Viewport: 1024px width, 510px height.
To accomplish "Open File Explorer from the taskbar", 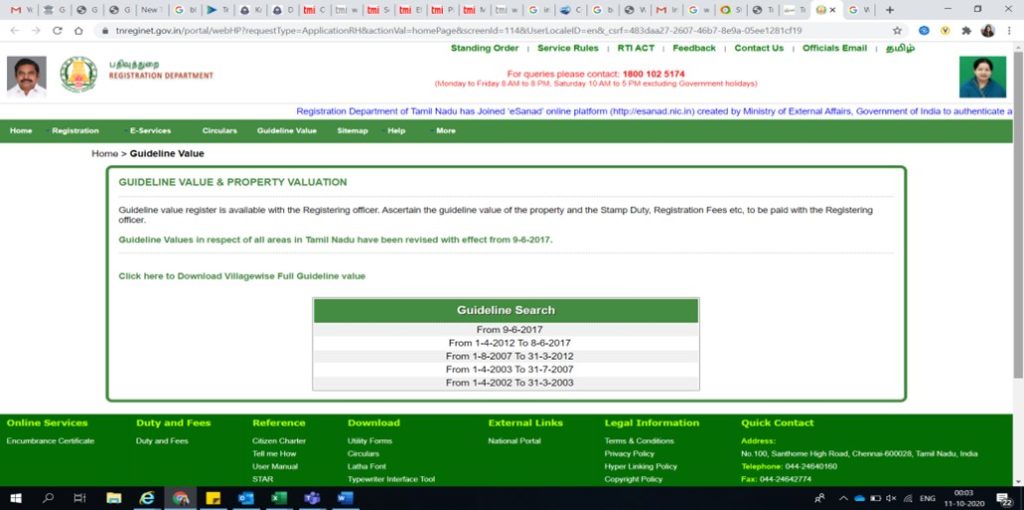I will (113, 498).
